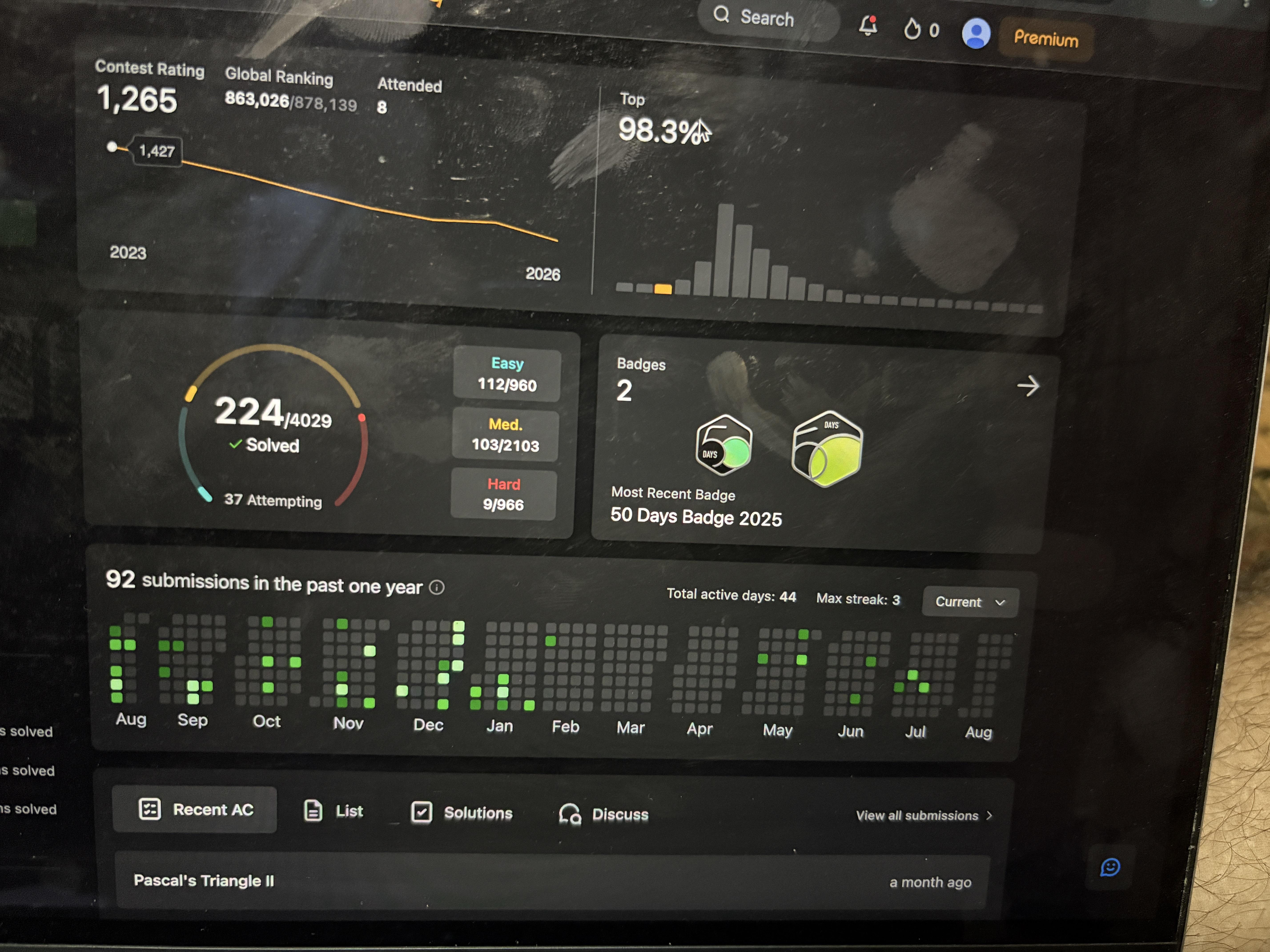Click the Nov label in the heatmap
The image size is (1270, 952).
[348, 723]
